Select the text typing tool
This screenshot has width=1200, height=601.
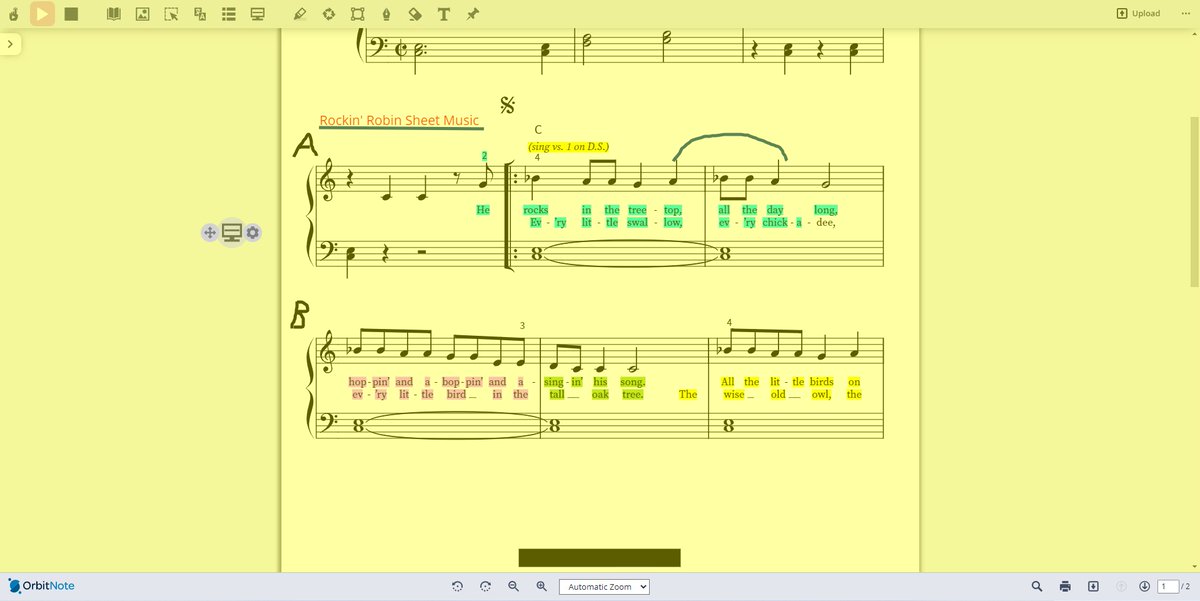pyautogui.click(x=441, y=14)
